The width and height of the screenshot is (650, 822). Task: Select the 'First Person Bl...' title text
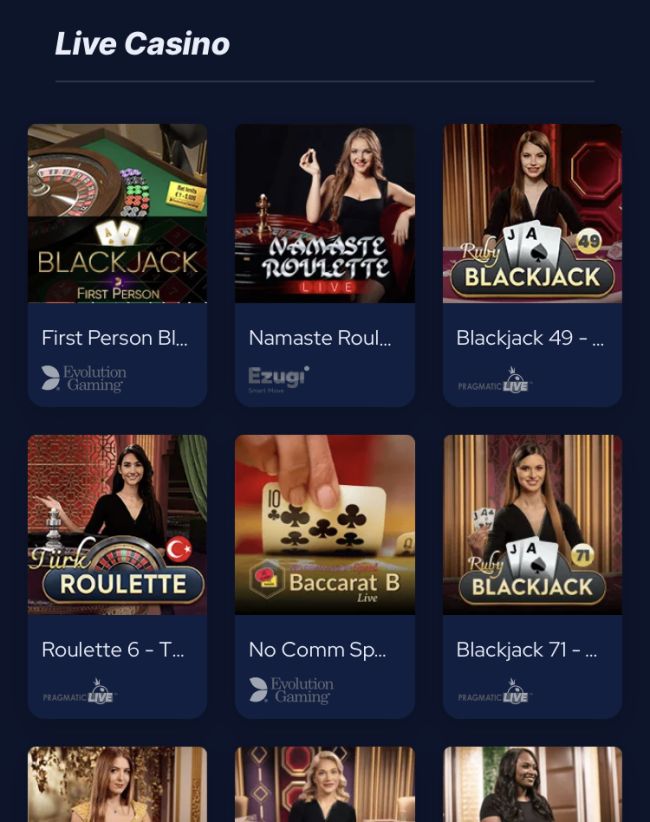point(114,338)
